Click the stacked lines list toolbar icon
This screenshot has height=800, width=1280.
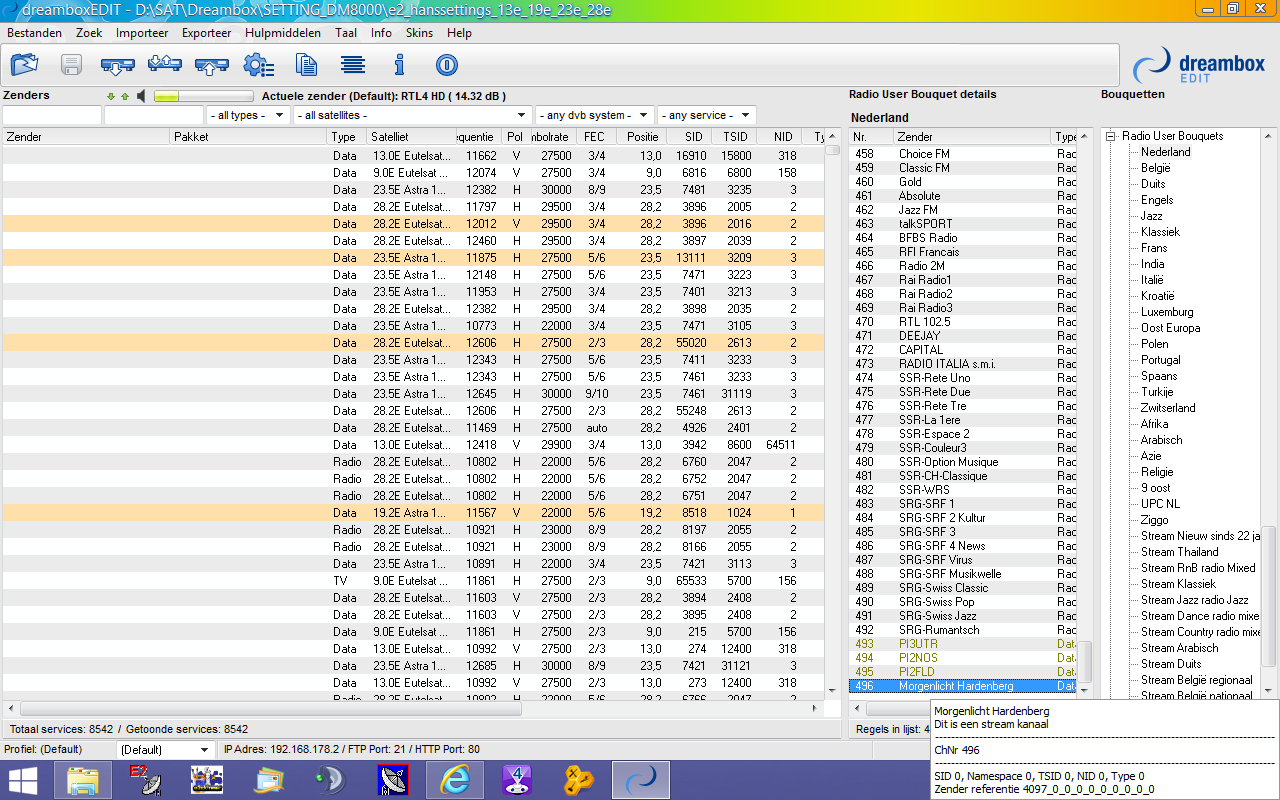pyautogui.click(x=352, y=66)
